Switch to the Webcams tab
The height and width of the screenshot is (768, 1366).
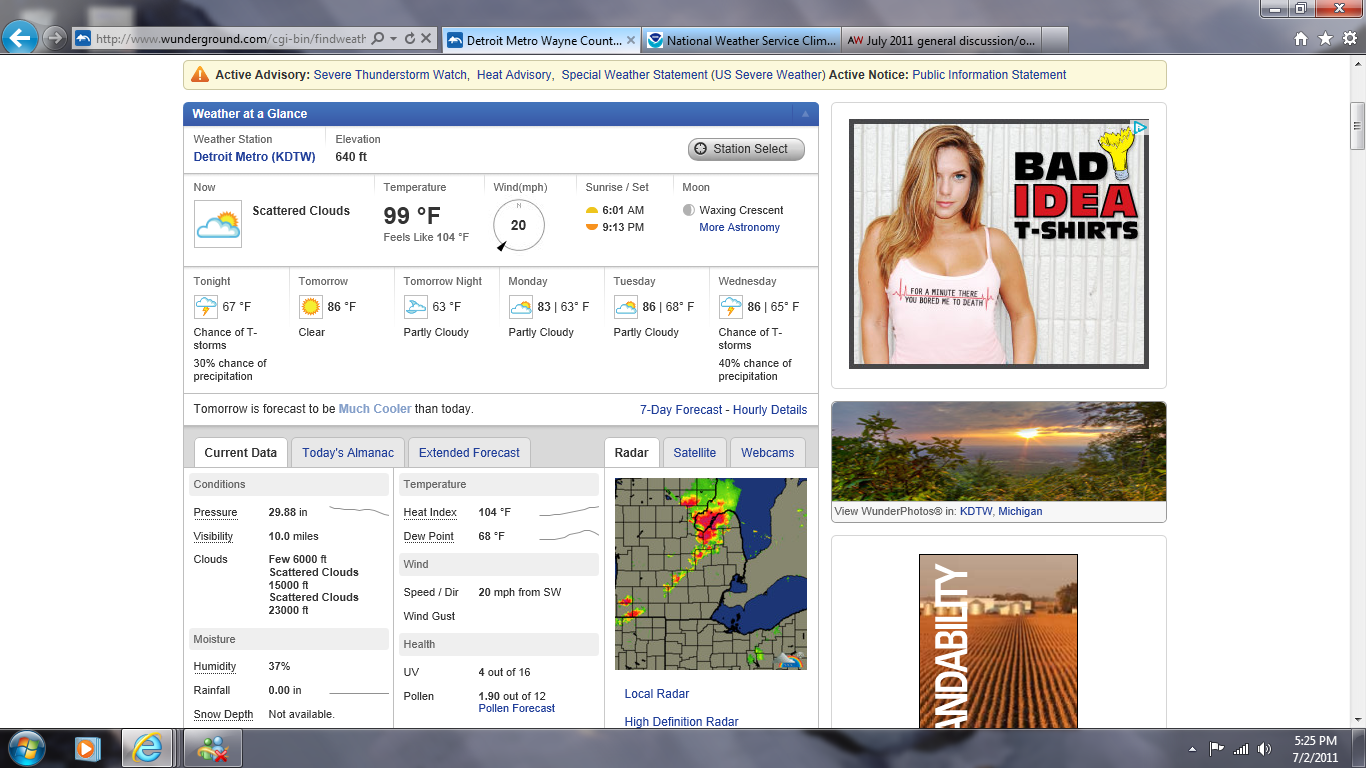[x=767, y=453]
